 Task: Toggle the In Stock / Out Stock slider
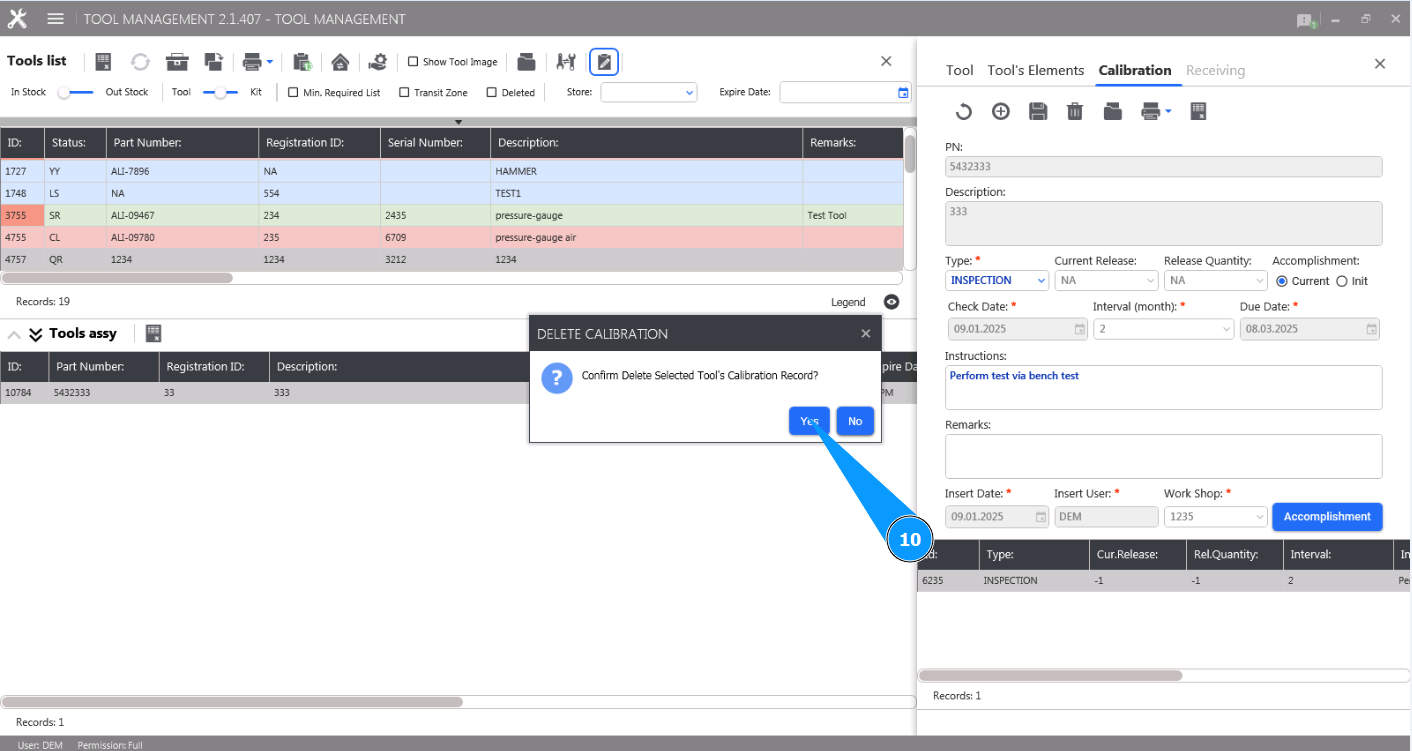point(76,92)
